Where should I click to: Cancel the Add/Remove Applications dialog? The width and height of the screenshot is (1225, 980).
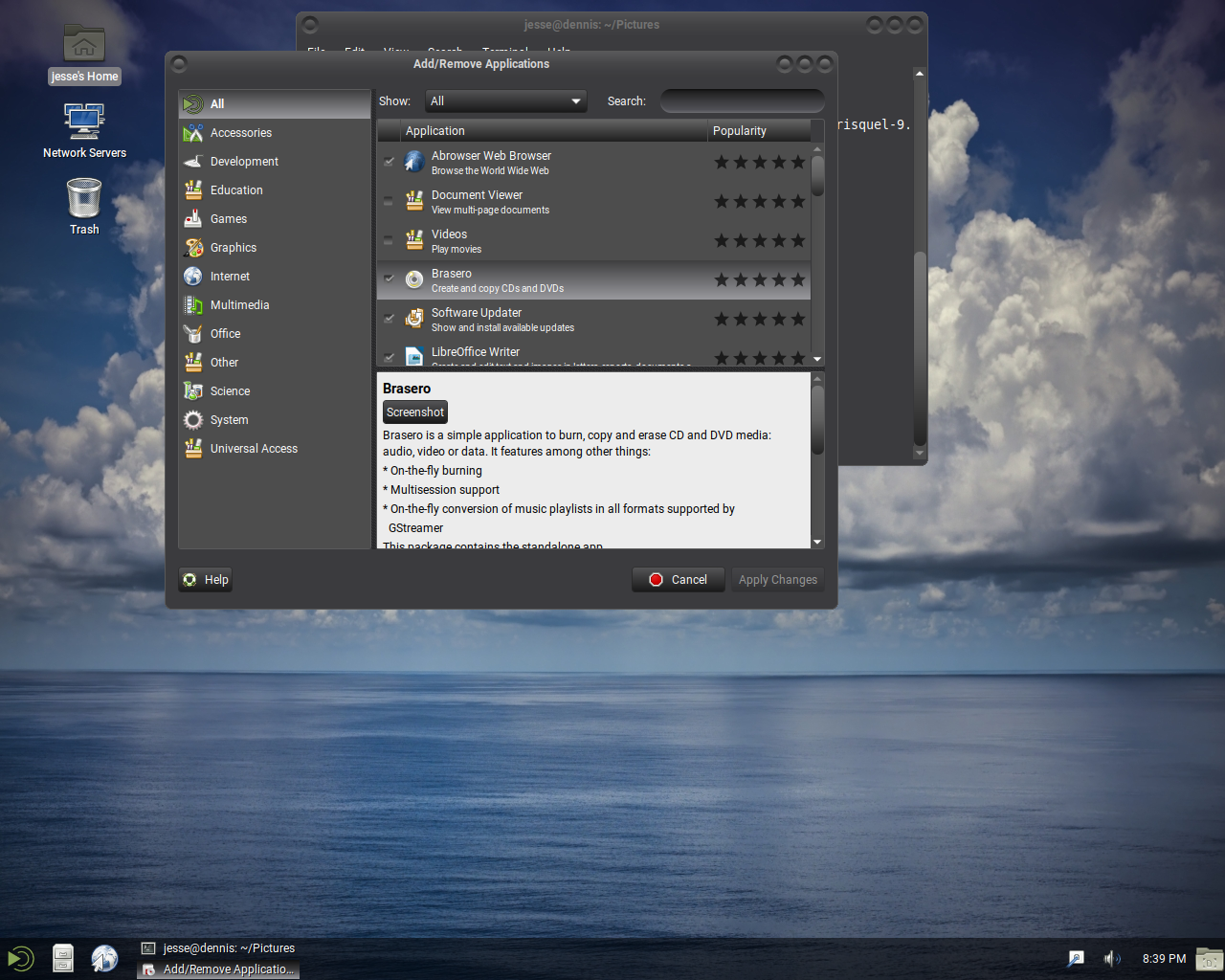click(679, 580)
